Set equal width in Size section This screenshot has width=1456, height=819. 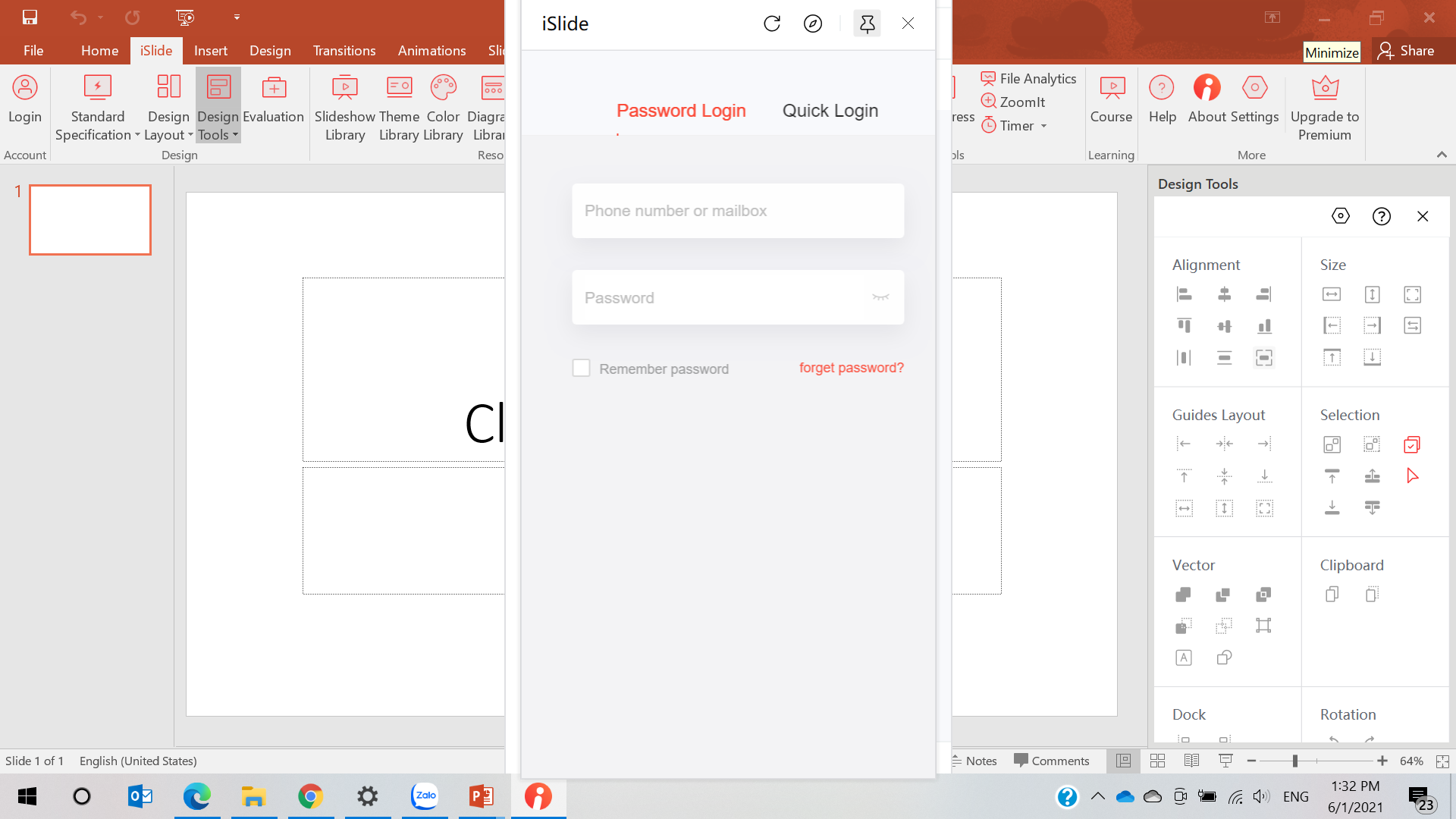coord(1332,294)
